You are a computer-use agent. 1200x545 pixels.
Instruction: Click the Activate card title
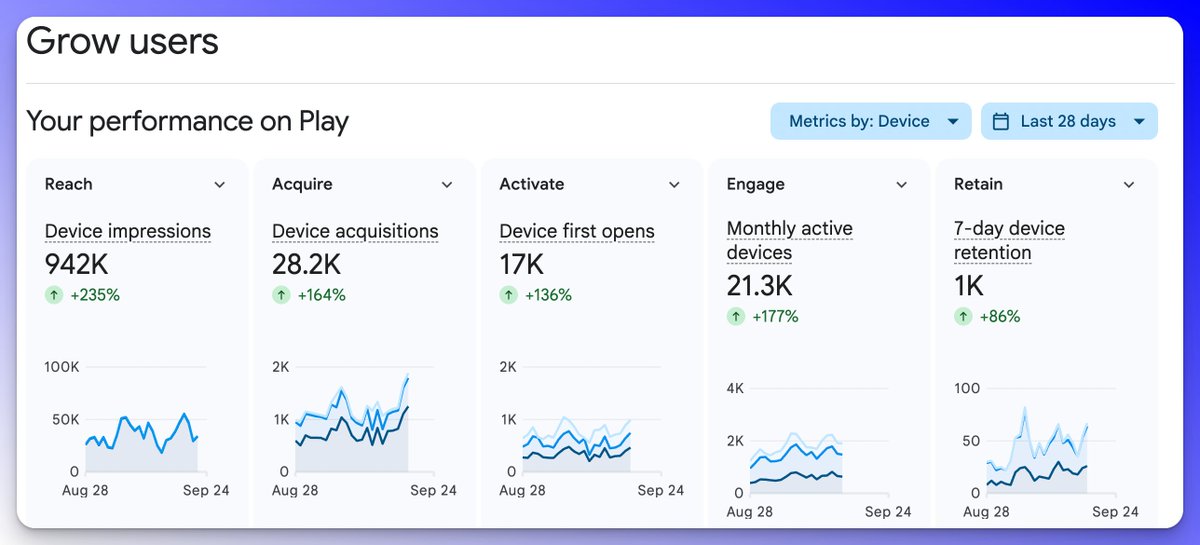tap(532, 184)
